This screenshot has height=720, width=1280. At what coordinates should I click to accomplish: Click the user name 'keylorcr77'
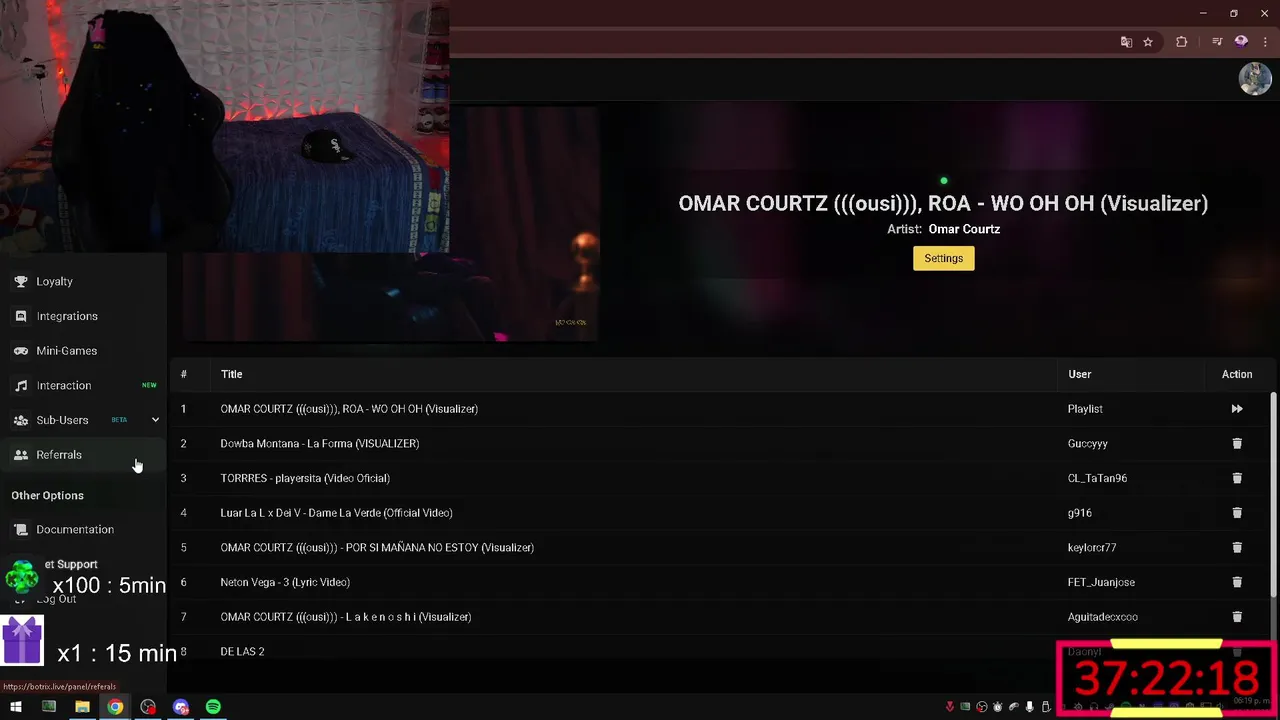[x=1092, y=547]
